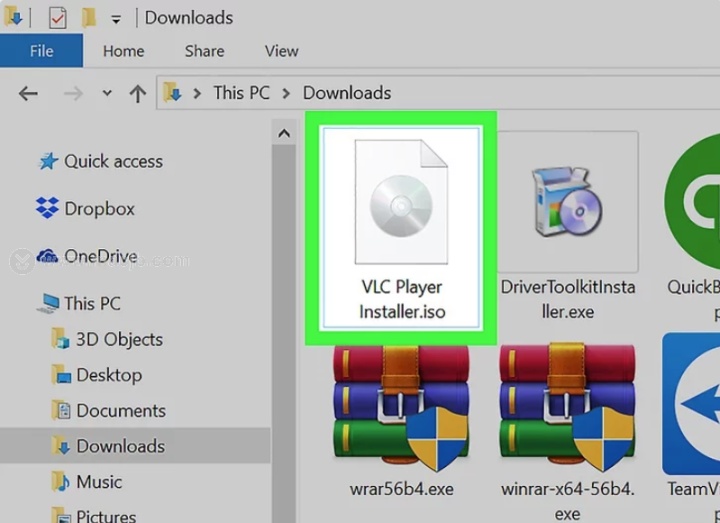Open the Share ribbon tab
This screenshot has height=523, width=720.
(x=204, y=51)
